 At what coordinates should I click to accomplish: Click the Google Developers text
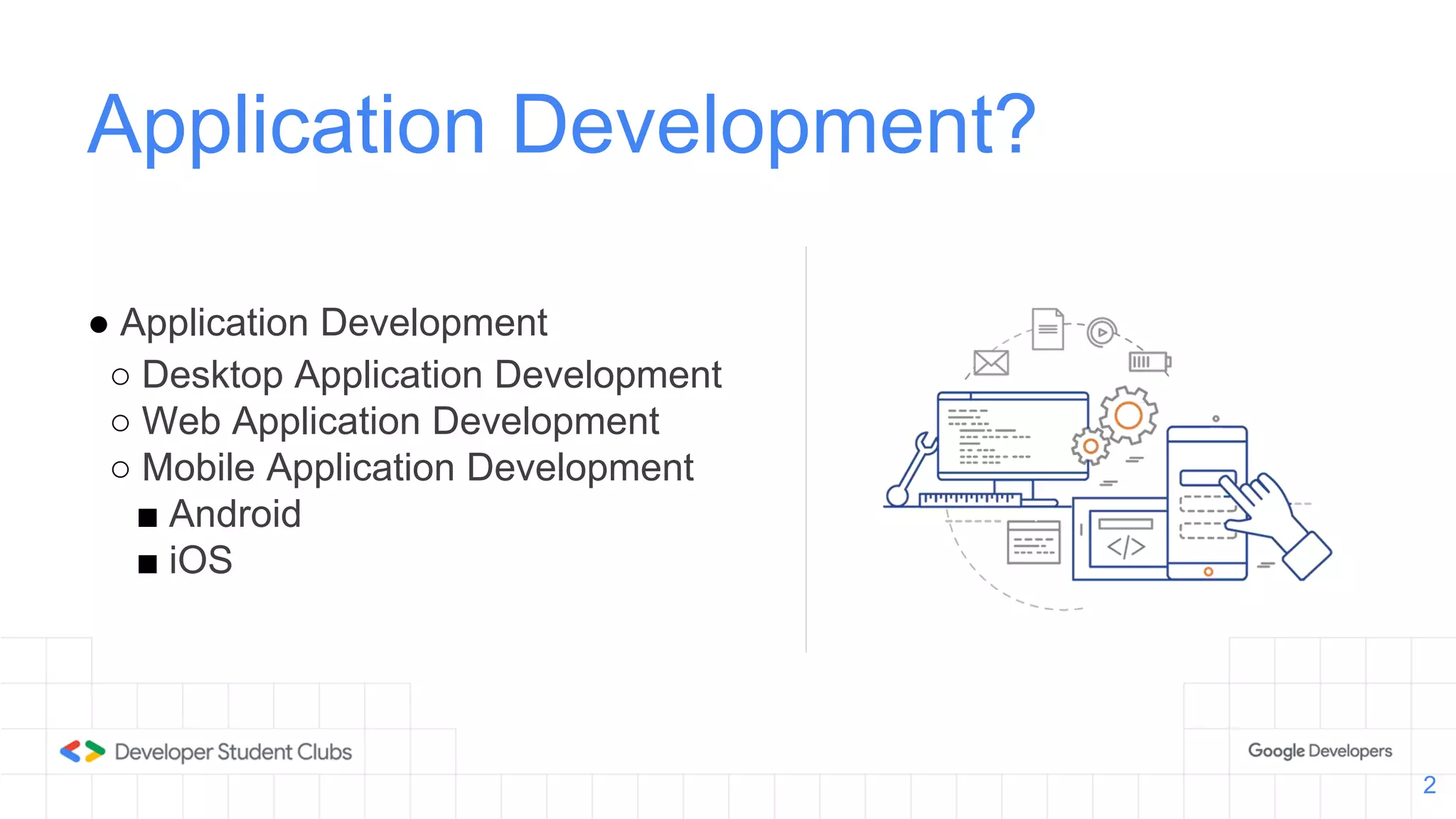click(x=1319, y=751)
